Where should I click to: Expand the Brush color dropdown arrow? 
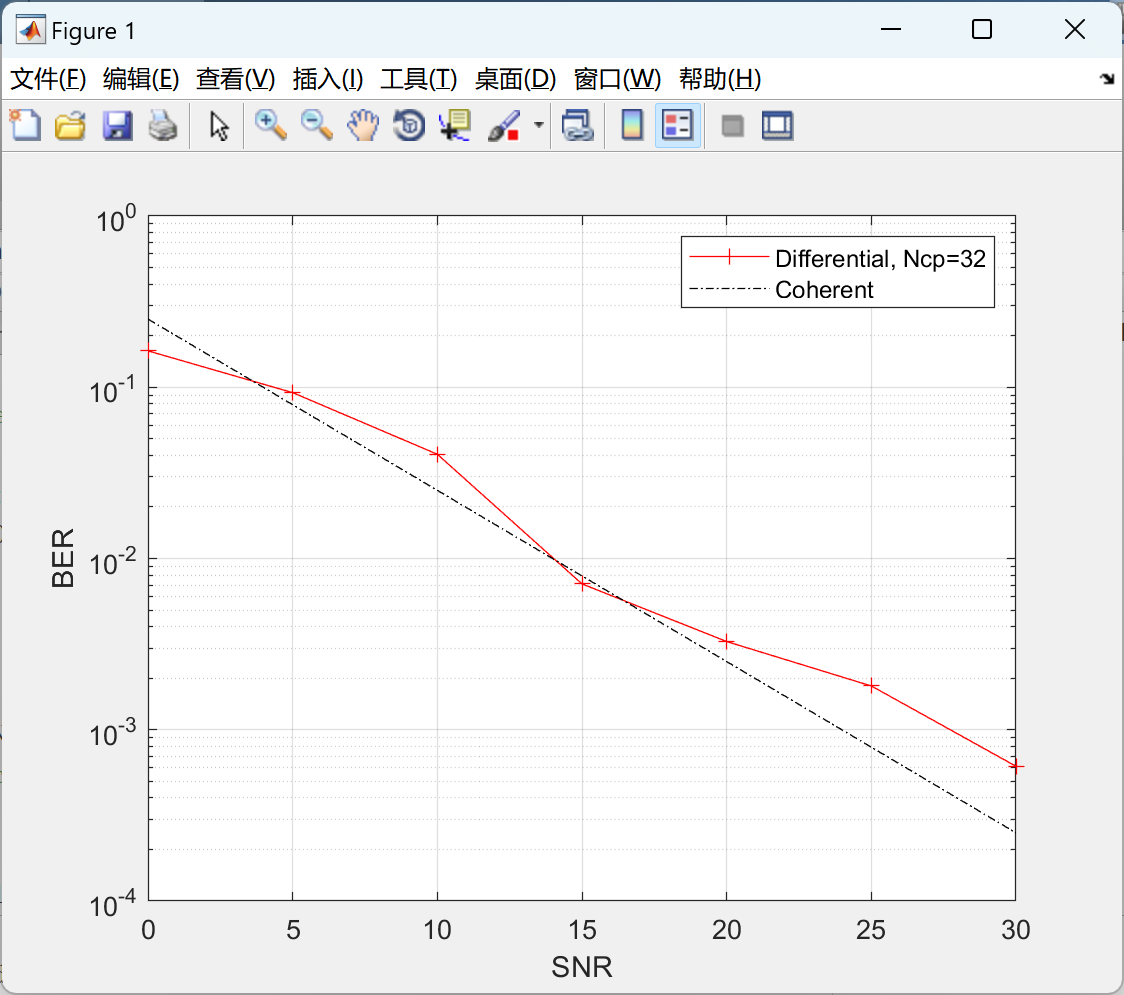coord(539,125)
